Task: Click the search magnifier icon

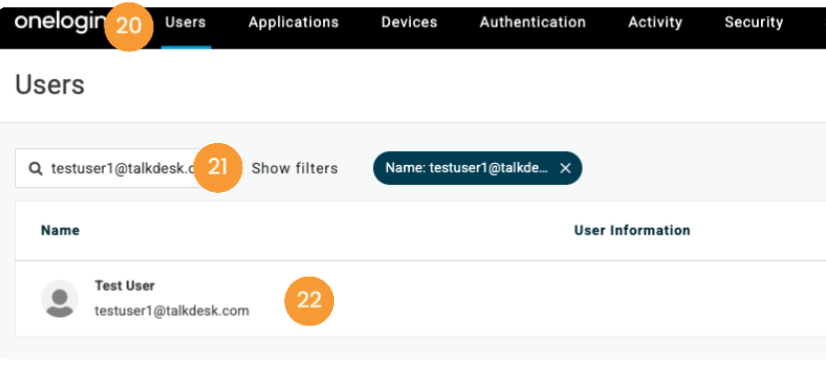Action: [35, 169]
